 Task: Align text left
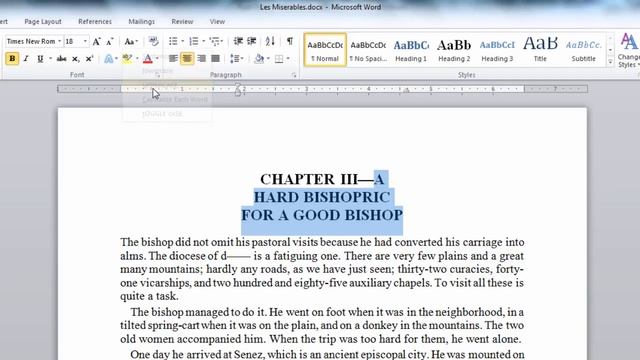tap(173, 59)
